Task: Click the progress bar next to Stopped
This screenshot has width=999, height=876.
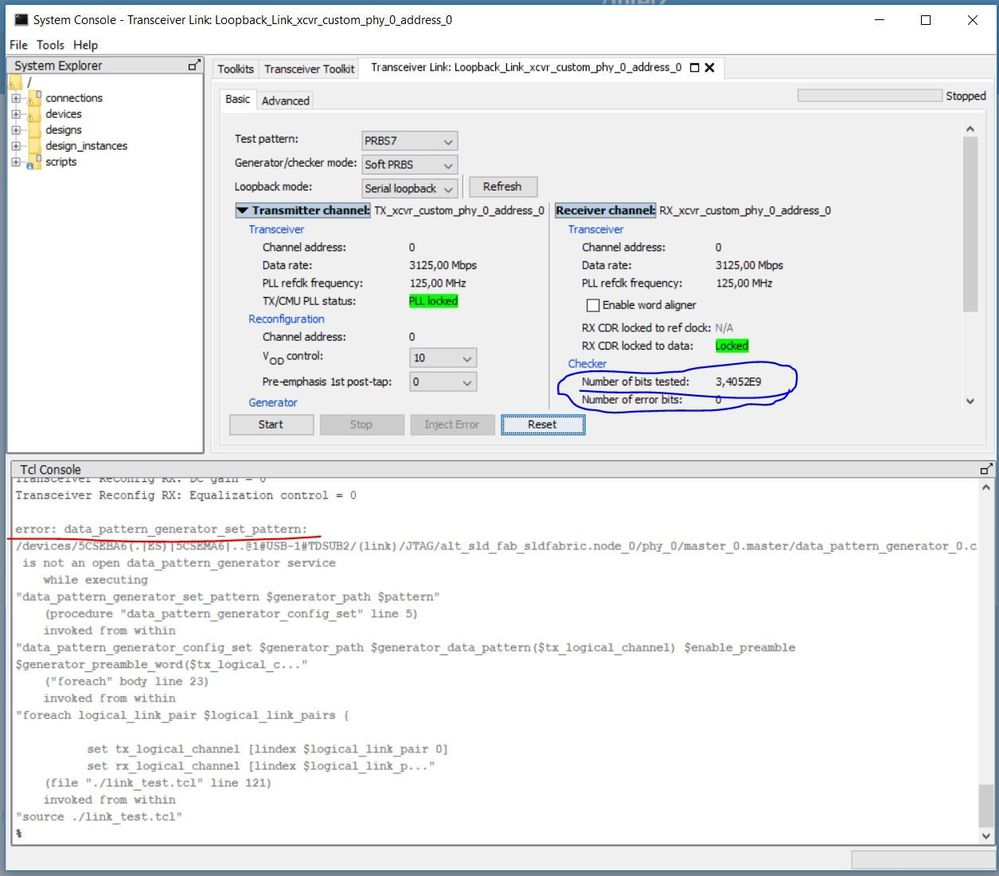Action: pos(870,96)
